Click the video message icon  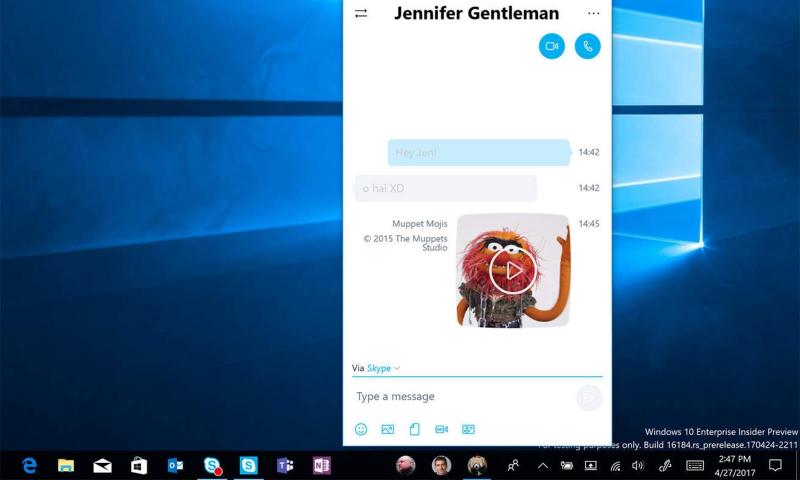(441, 430)
